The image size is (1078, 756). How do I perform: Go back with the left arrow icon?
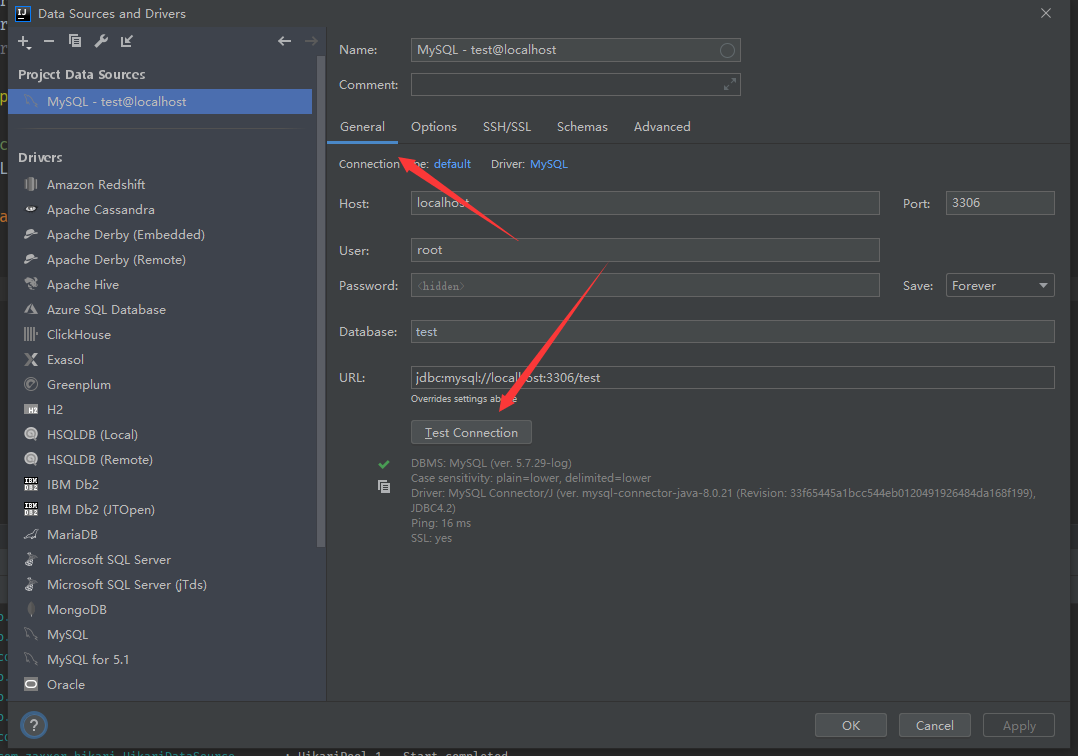coord(285,41)
